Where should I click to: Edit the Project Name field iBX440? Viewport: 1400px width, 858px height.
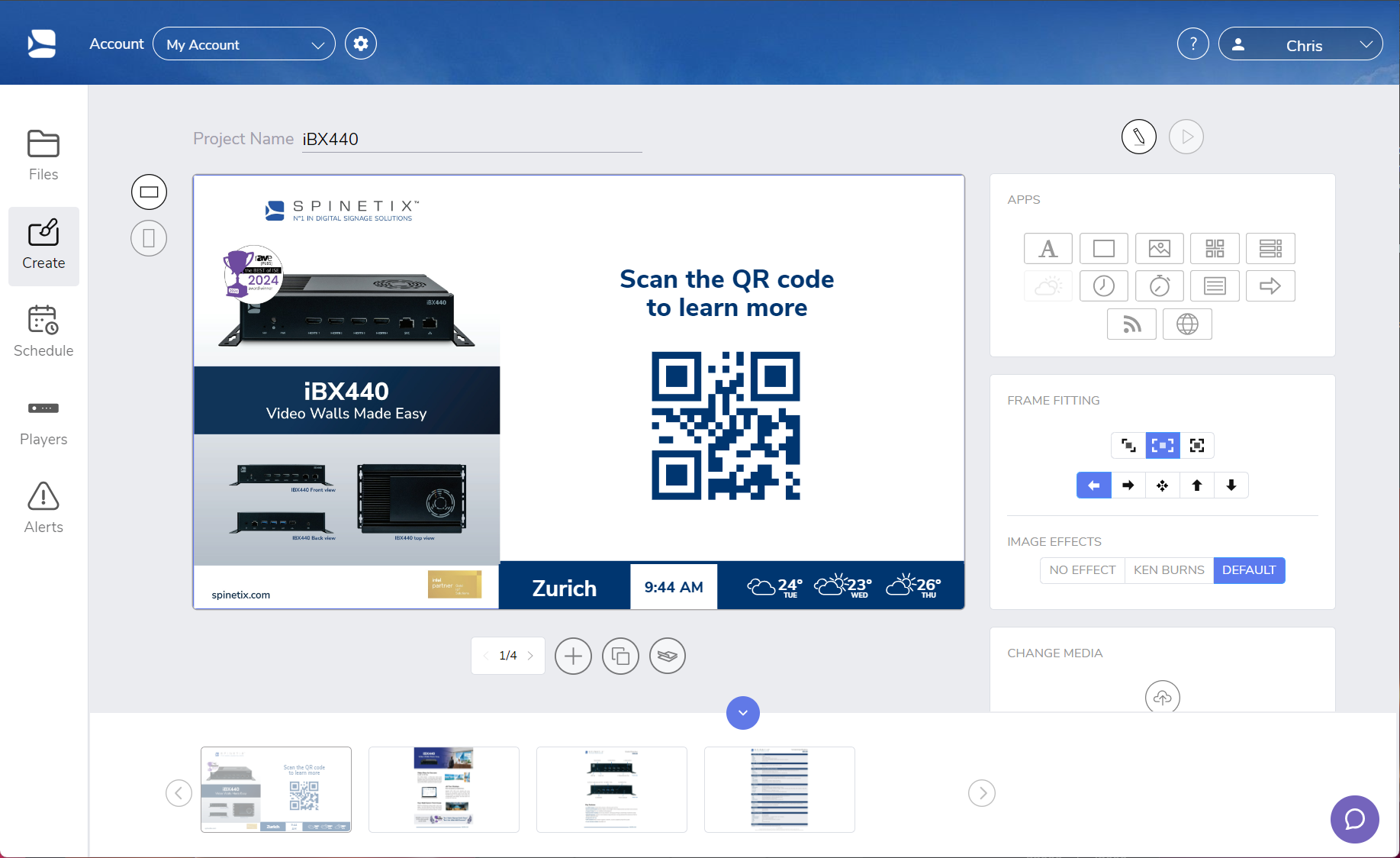click(471, 139)
